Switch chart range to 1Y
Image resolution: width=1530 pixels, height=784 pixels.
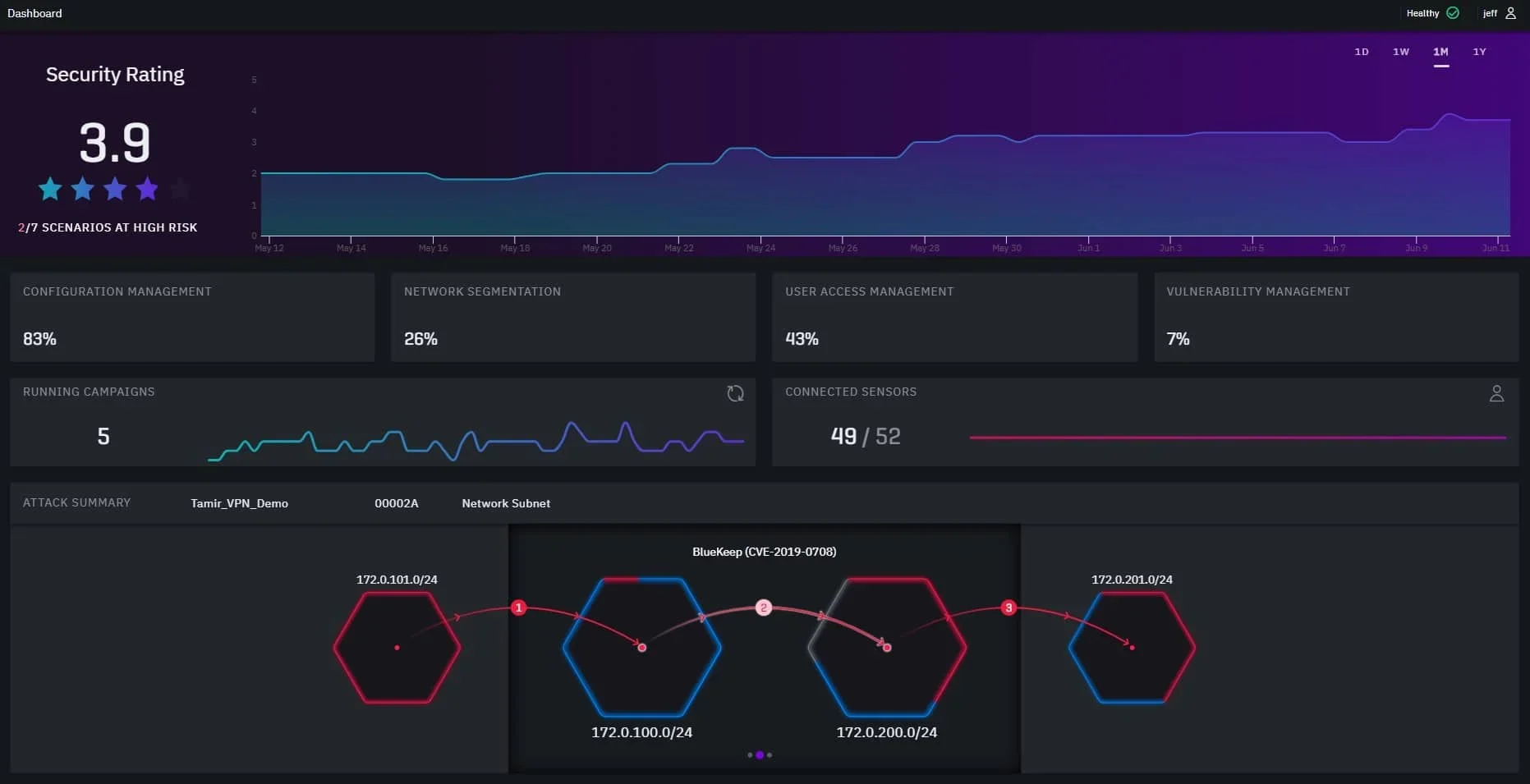click(x=1479, y=52)
